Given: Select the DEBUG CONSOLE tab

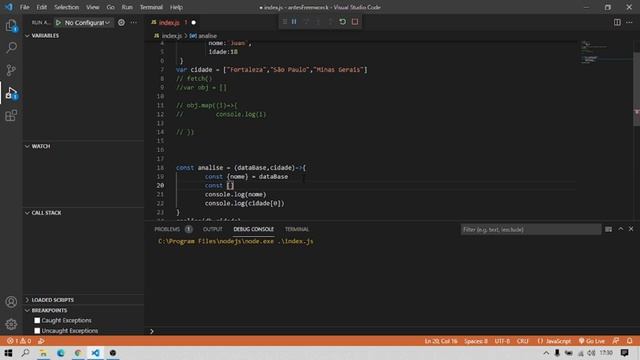Looking at the screenshot, I should [x=253, y=229].
